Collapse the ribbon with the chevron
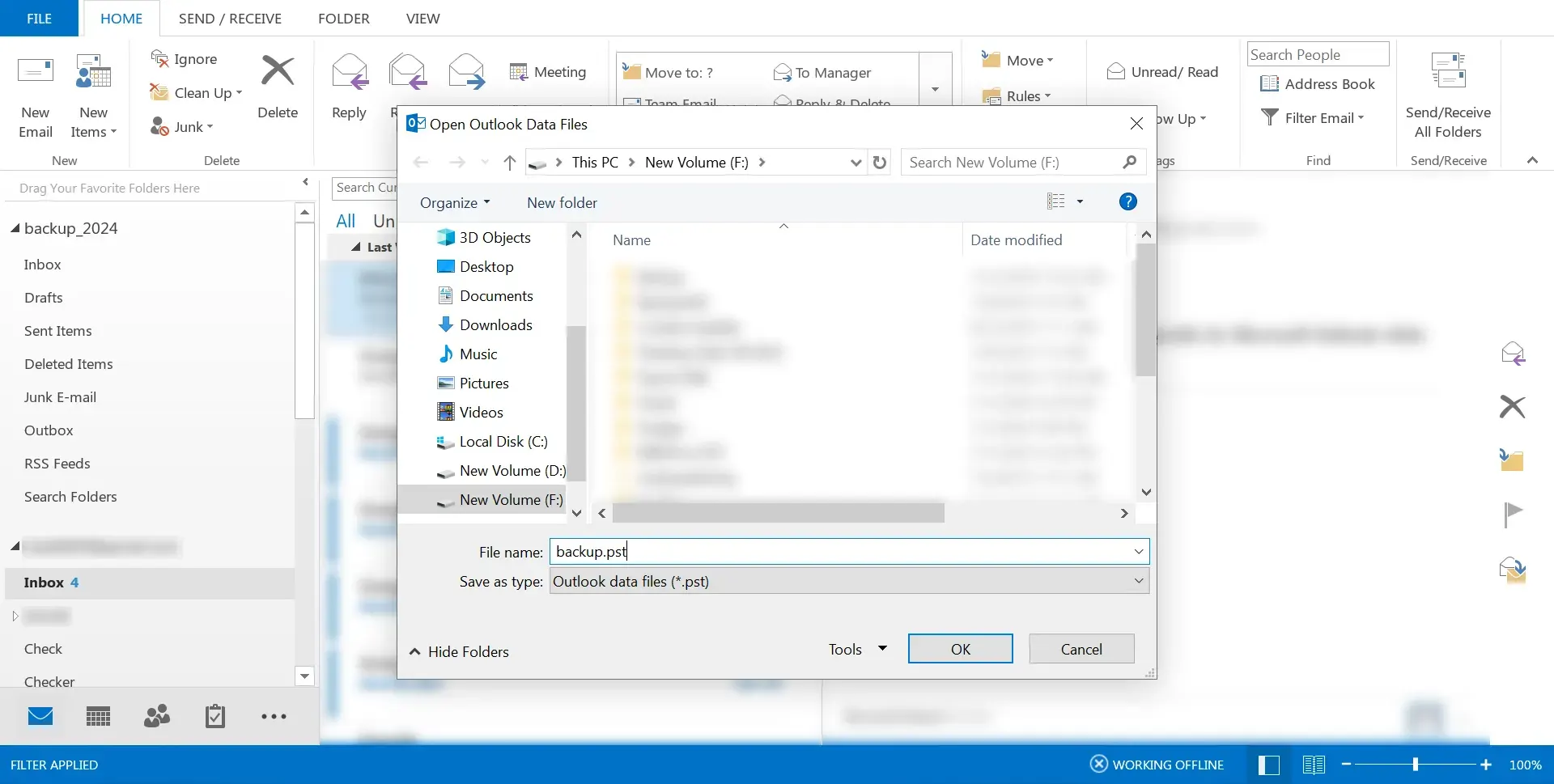This screenshot has height=784, width=1554. 1532,160
